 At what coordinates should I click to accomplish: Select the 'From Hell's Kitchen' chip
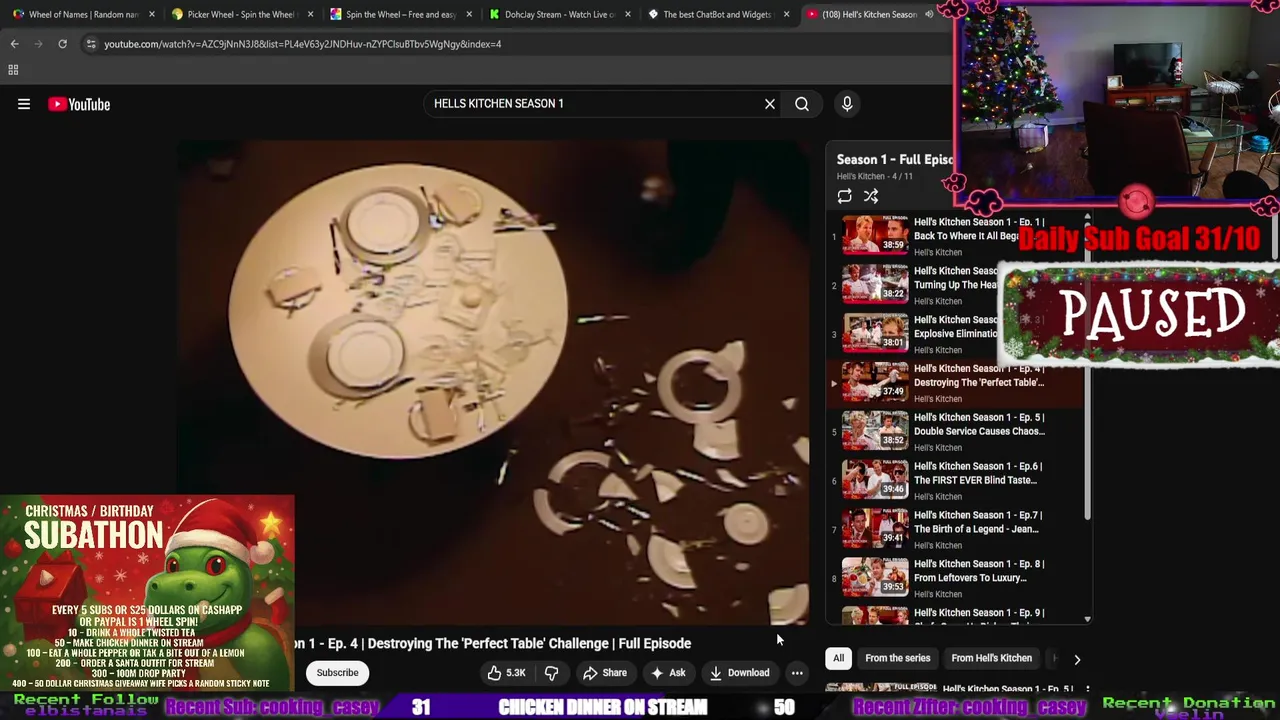coord(991,658)
